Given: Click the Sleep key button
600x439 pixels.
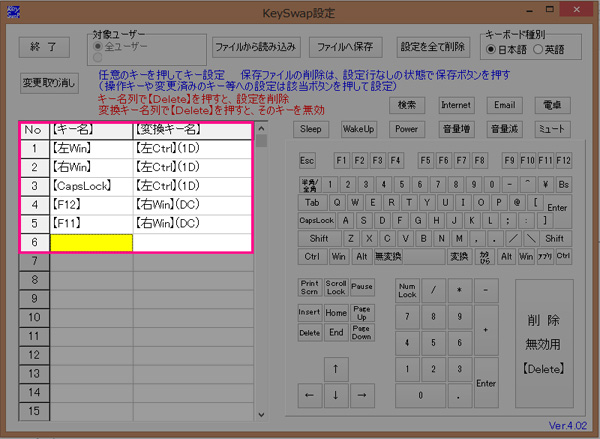Looking at the screenshot, I should (311, 129).
